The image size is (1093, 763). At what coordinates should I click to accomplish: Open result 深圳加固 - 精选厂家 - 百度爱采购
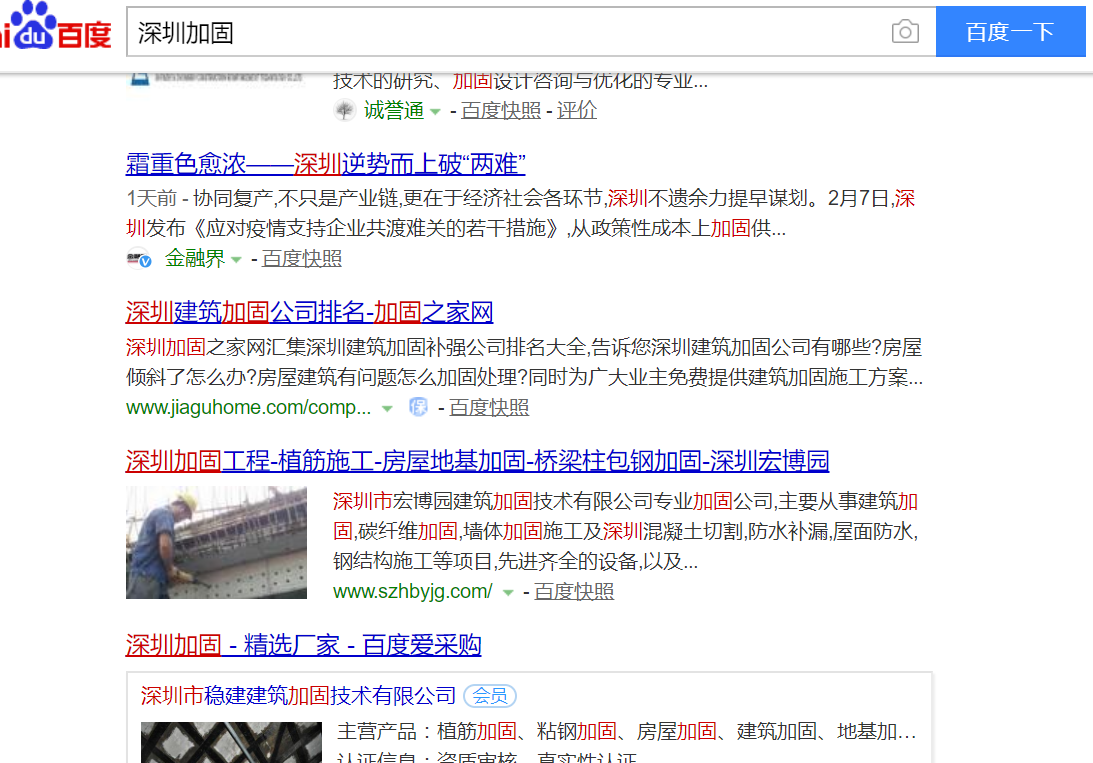tap(303, 645)
